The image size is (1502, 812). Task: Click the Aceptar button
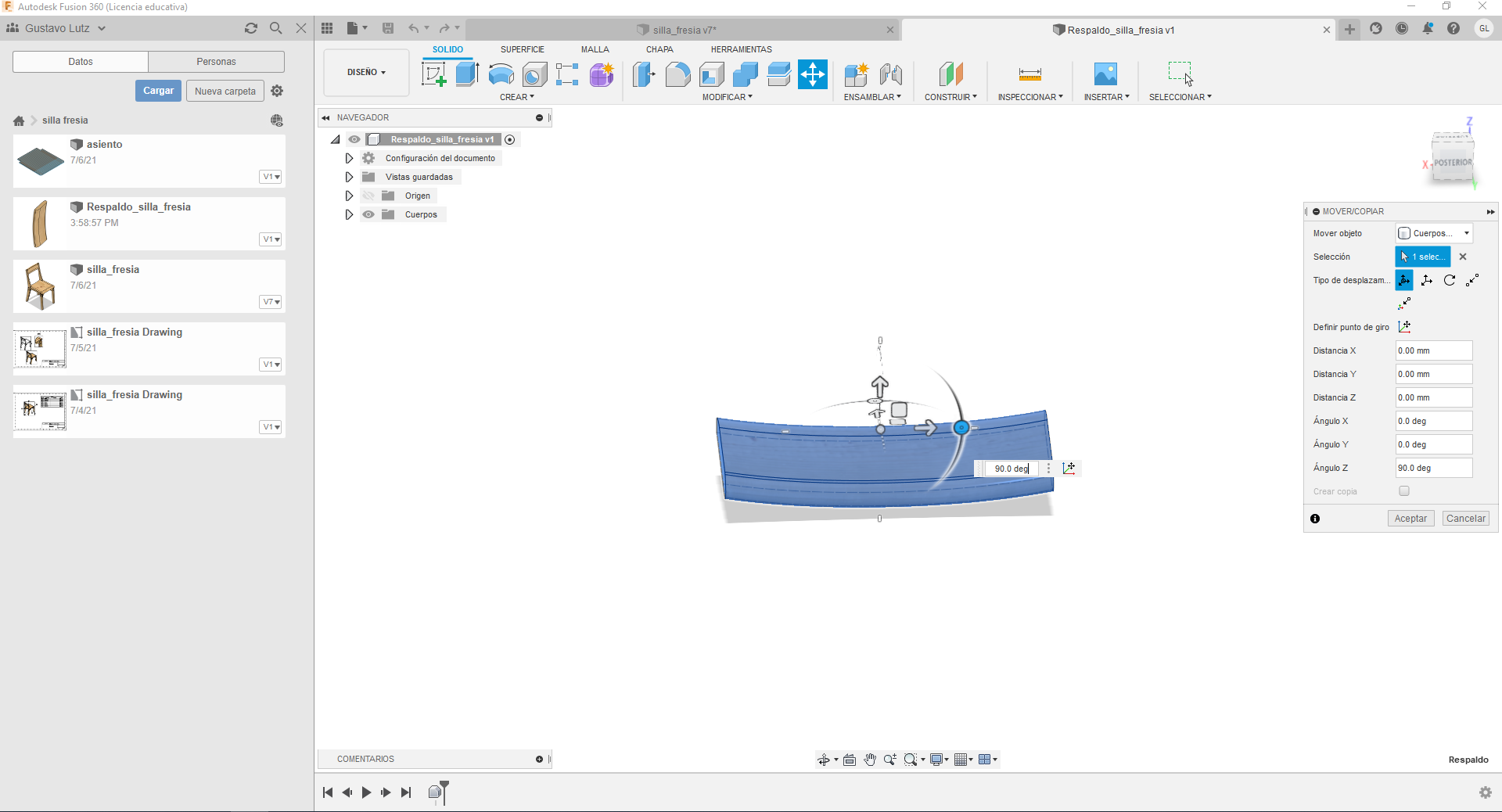click(x=1410, y=519)
